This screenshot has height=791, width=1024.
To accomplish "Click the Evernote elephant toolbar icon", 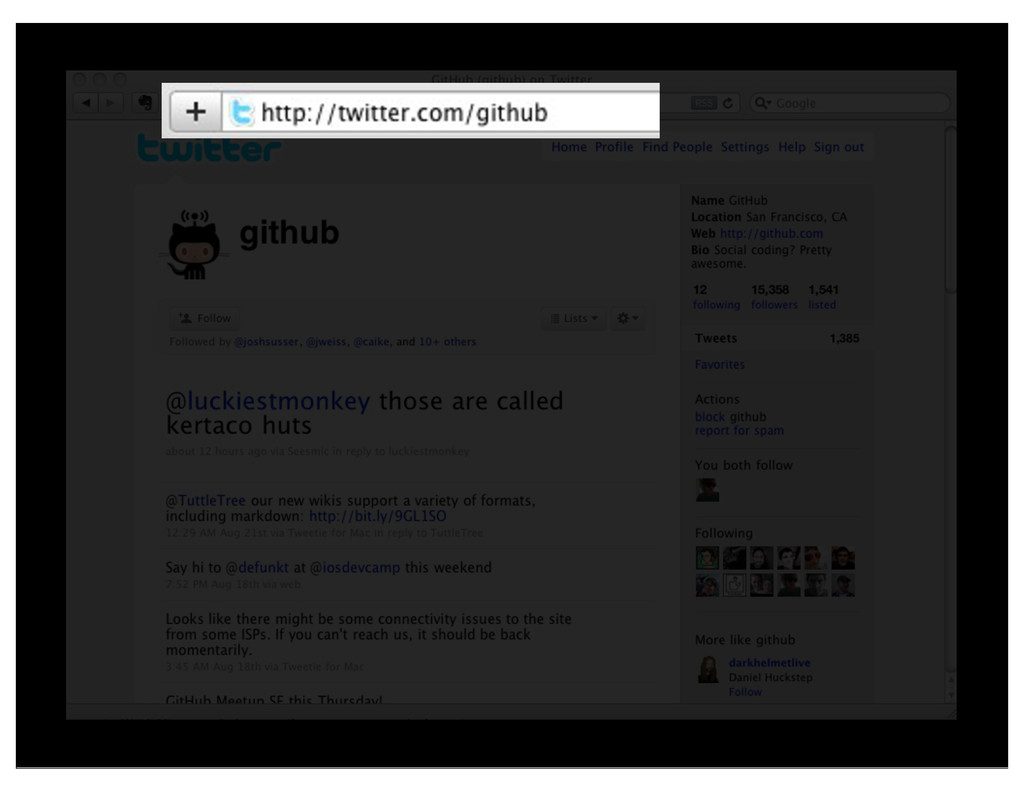I will point(145,103).
